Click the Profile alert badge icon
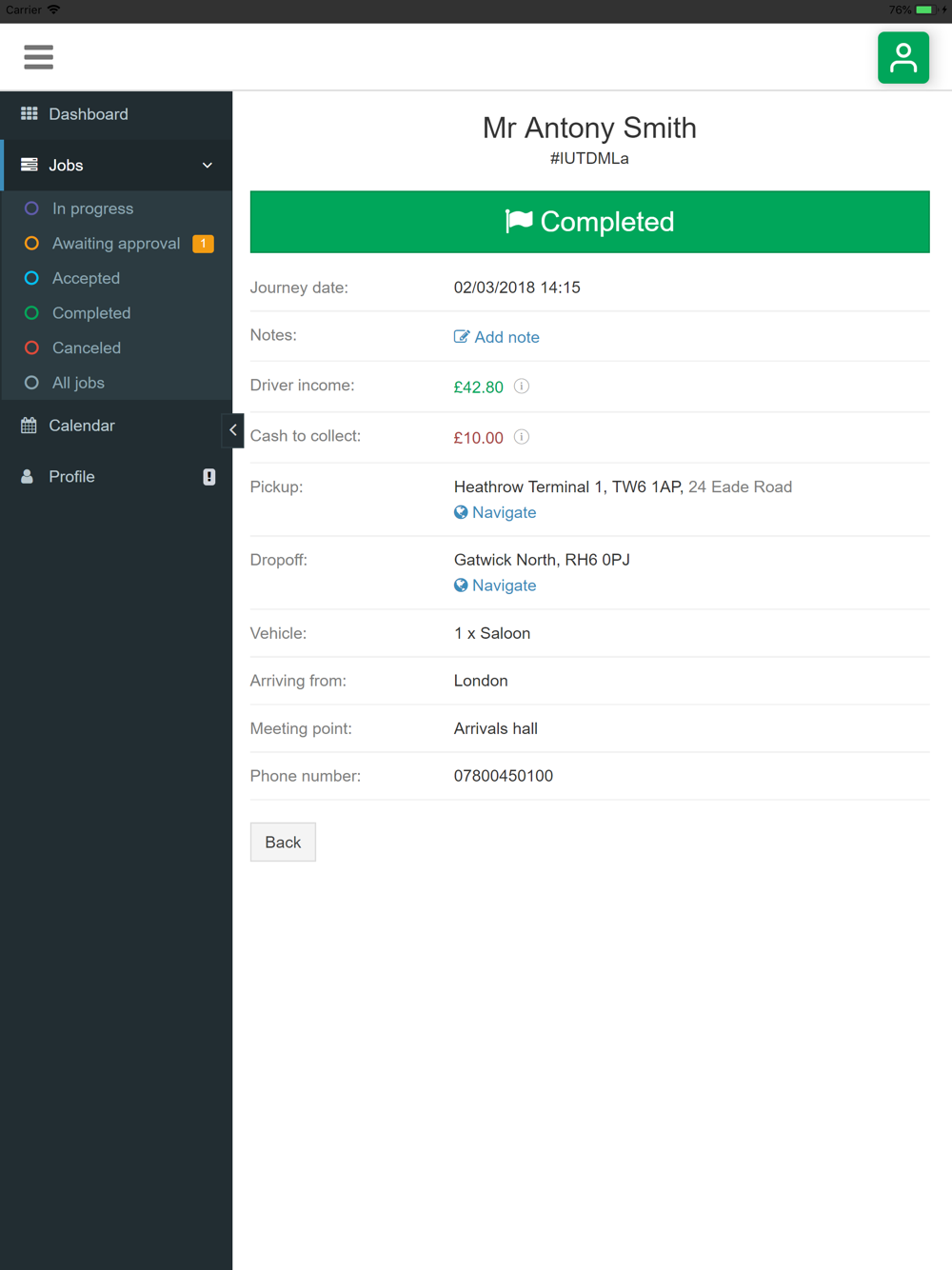Image resolution: width=952 pixels, height=1270 pixels. tap(209, 477)
